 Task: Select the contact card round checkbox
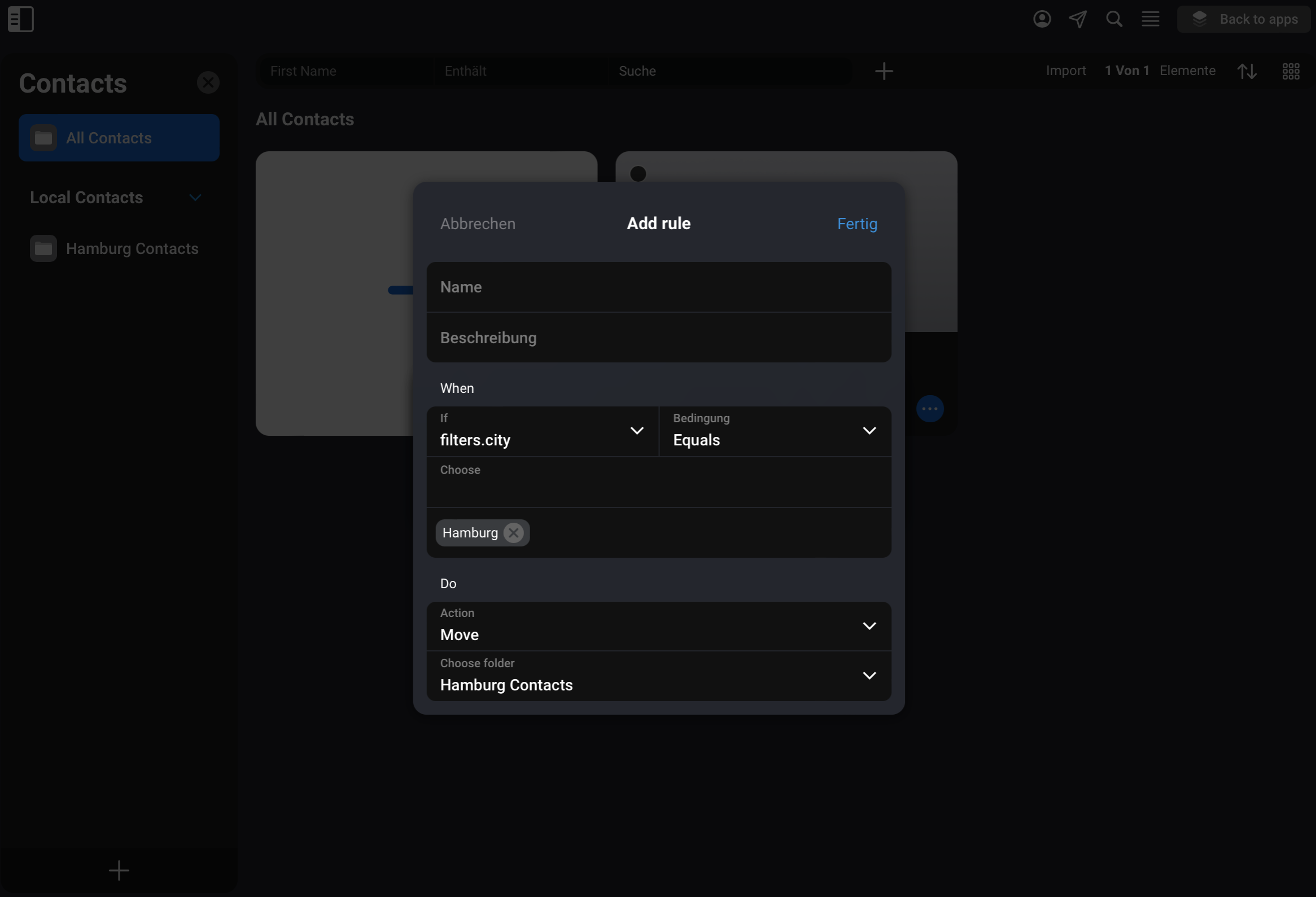tap(638, 173)
